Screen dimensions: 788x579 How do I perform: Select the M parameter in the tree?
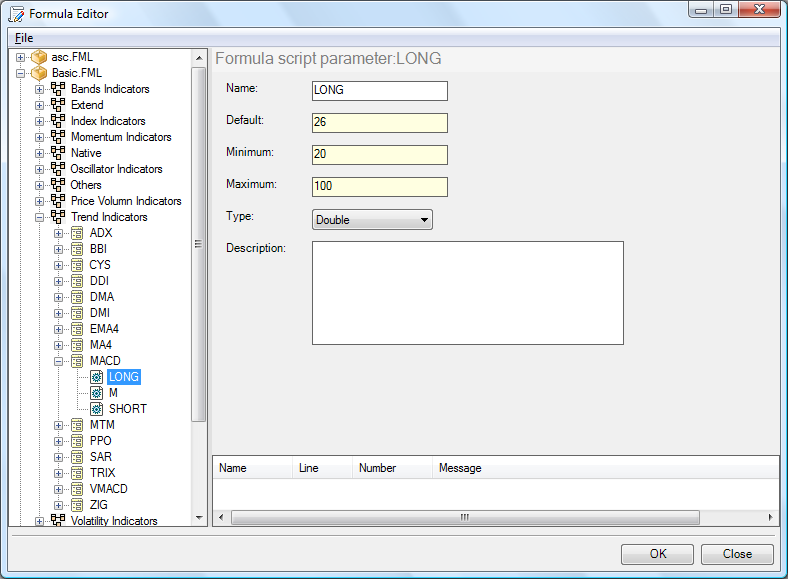click(113, 393)
